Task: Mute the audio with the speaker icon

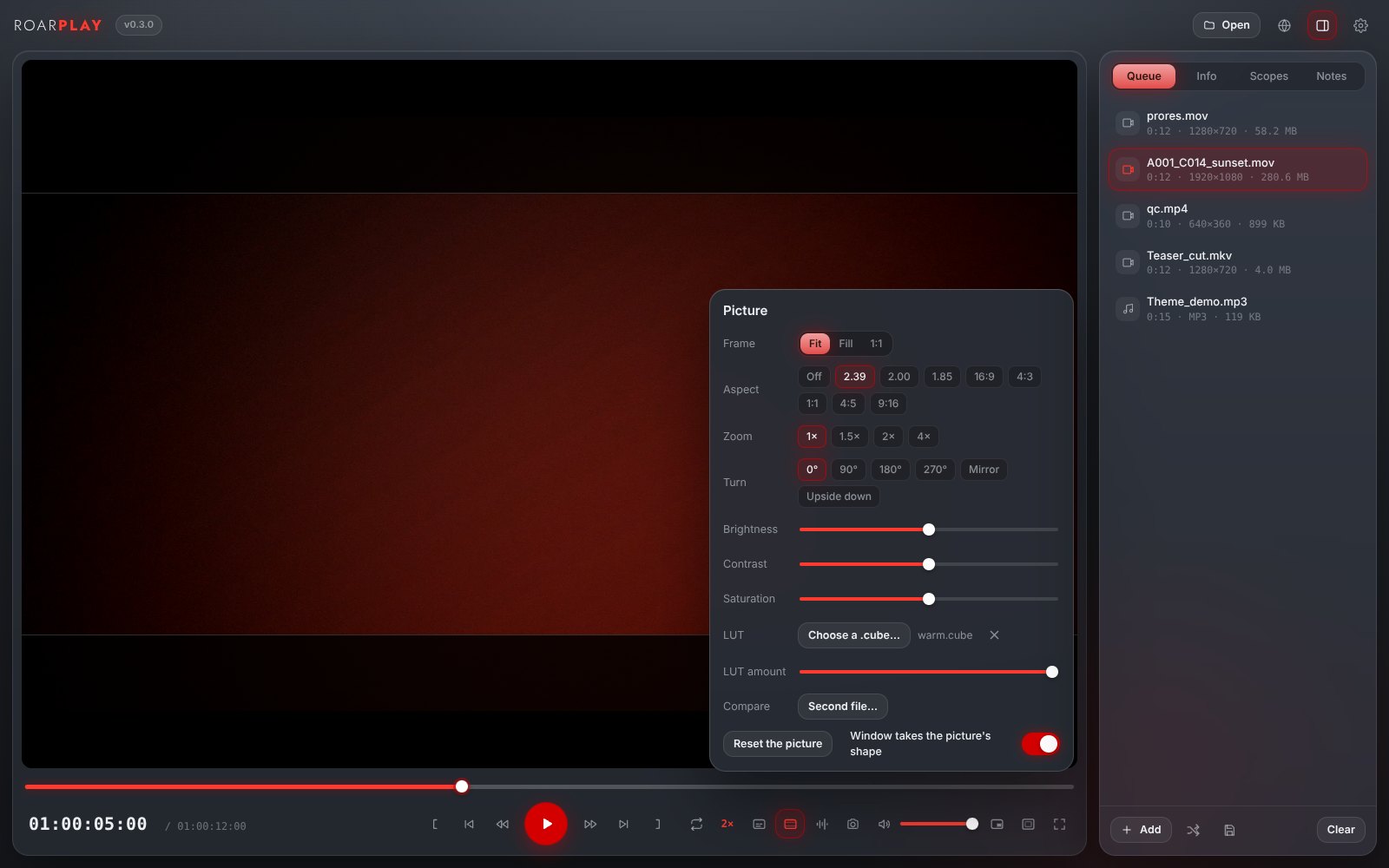Action: [x=884, y=824]
